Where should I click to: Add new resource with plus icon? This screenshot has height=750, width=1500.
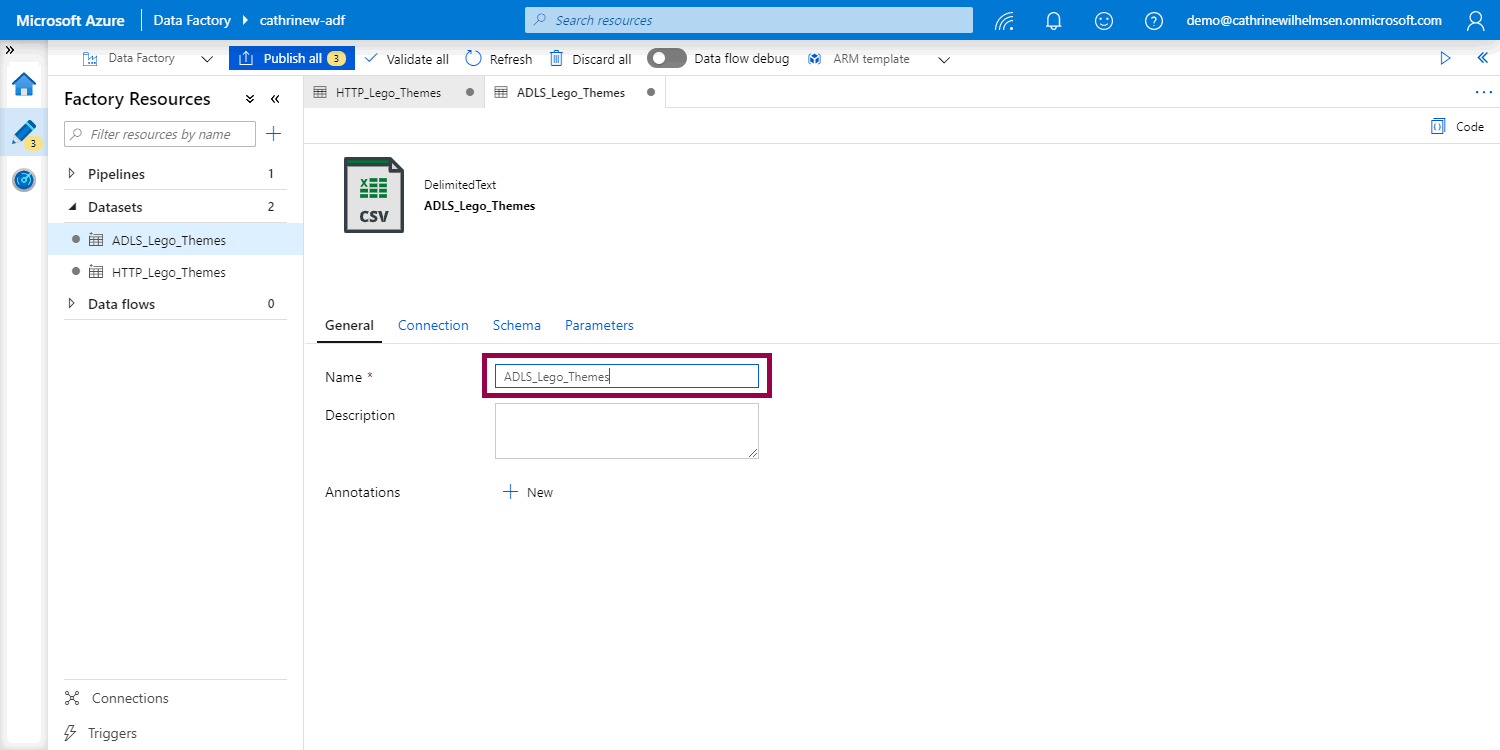point(273,134)
